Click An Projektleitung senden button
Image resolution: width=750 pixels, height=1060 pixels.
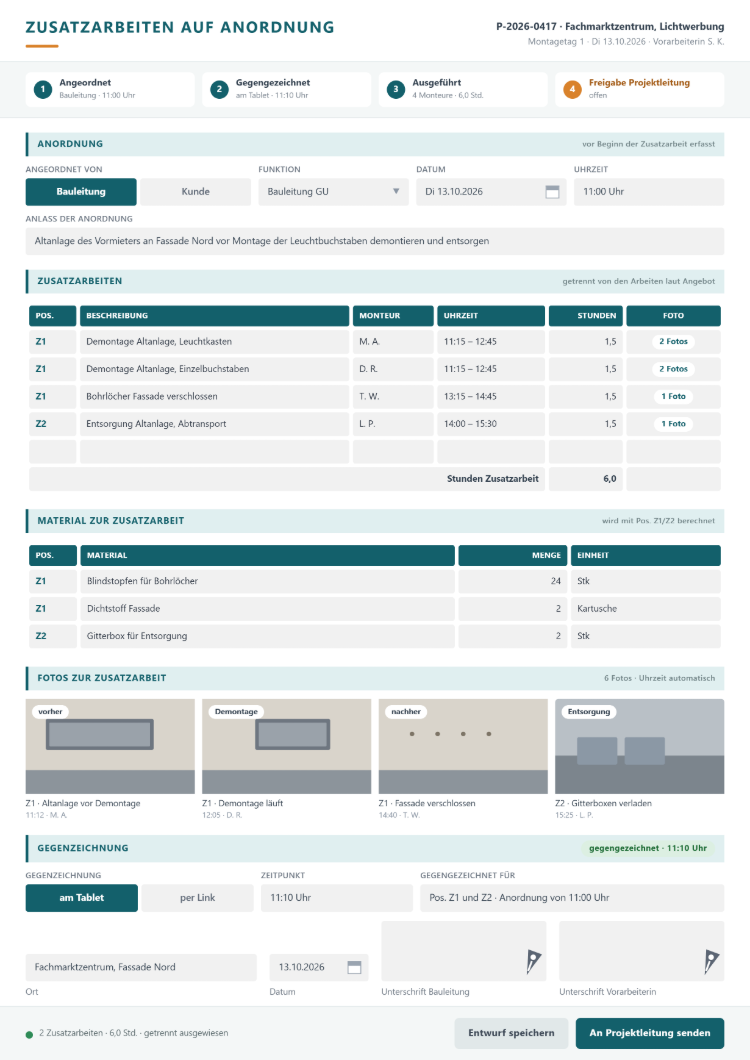coord(650,1033)
